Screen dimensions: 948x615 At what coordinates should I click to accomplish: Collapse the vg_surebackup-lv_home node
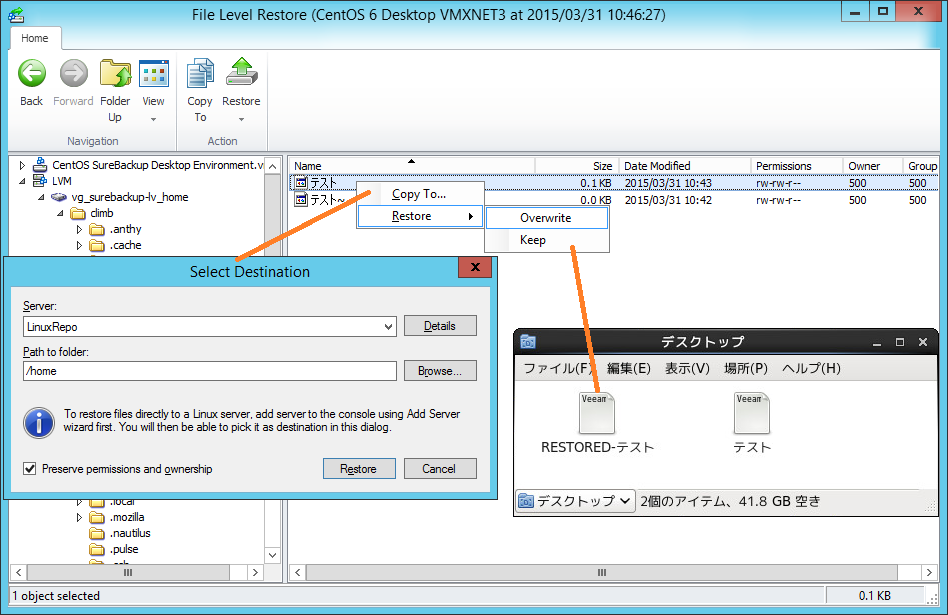[41, 197]
